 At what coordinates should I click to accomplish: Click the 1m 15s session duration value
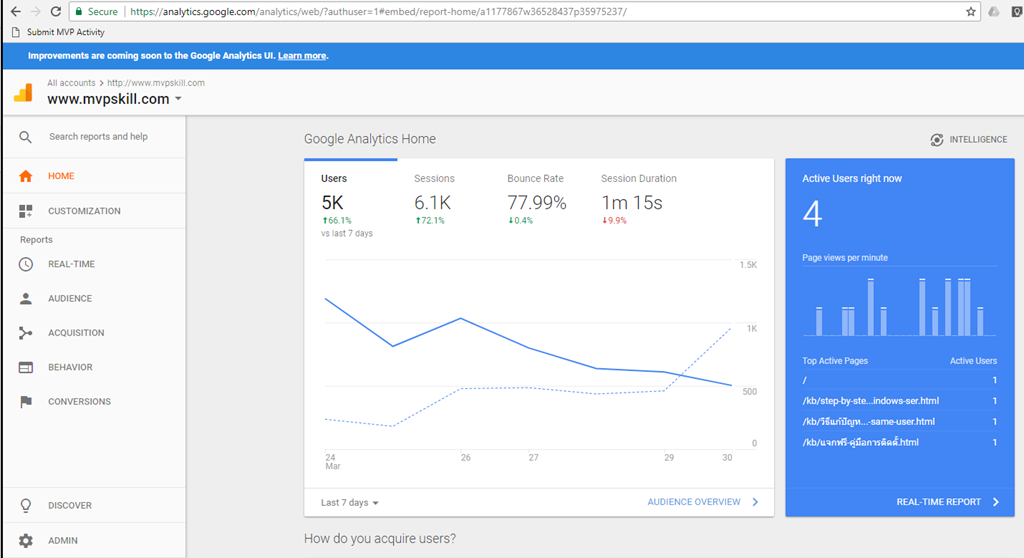pos(632,203)
